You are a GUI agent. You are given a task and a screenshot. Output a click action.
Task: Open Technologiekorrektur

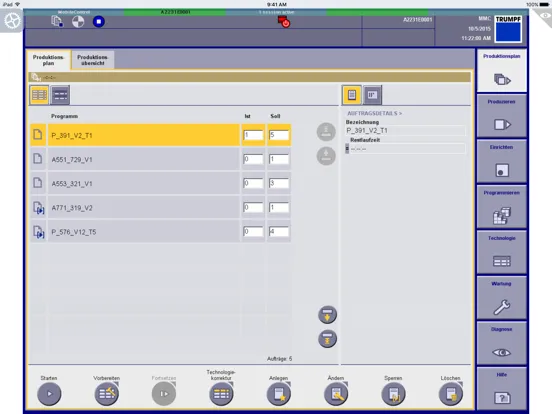pyautogui.click(x=221, y=394)
